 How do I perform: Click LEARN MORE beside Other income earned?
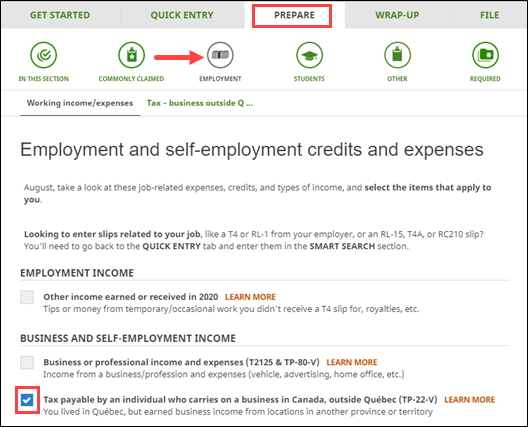250,297
